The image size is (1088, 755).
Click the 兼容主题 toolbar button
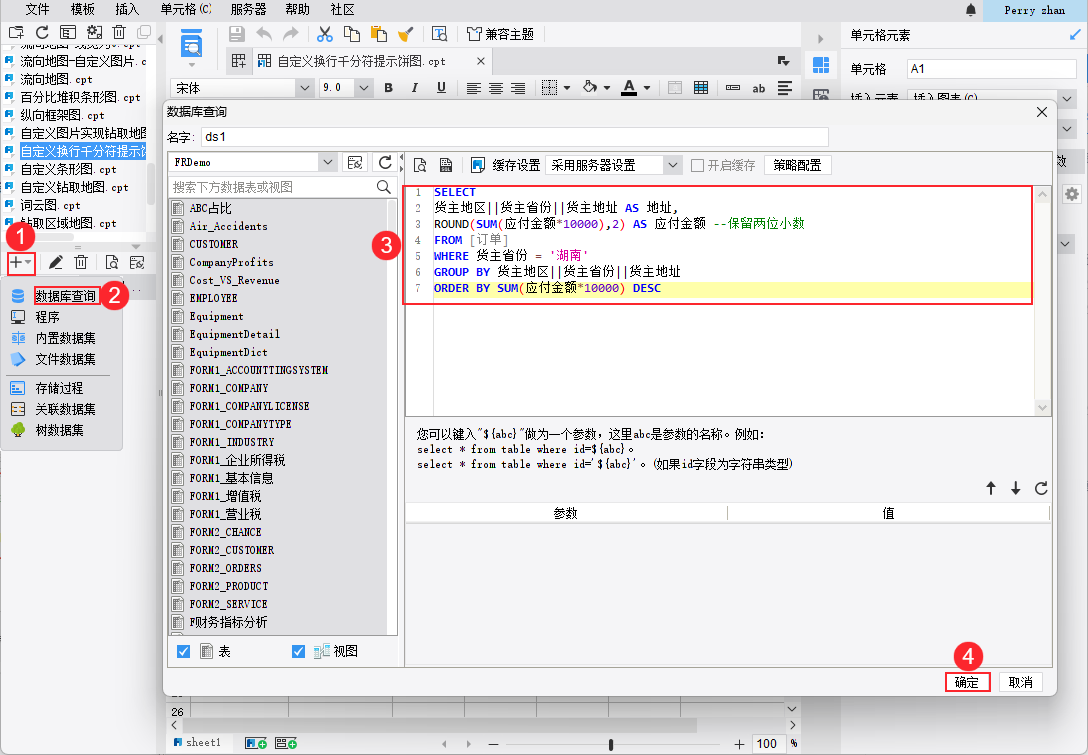coord(501,34)
